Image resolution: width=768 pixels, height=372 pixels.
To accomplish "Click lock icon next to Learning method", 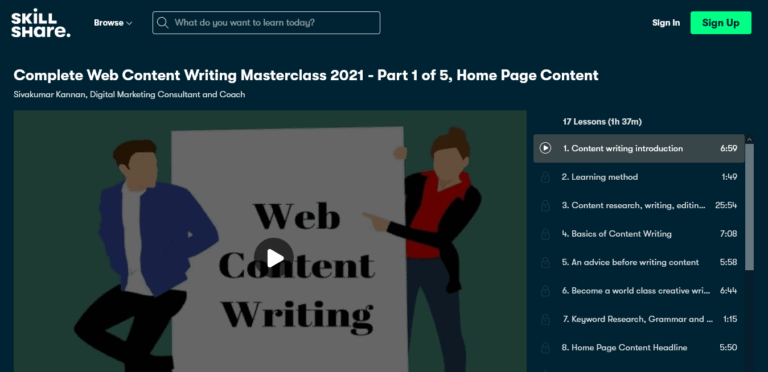I will (x=545, y=177).
